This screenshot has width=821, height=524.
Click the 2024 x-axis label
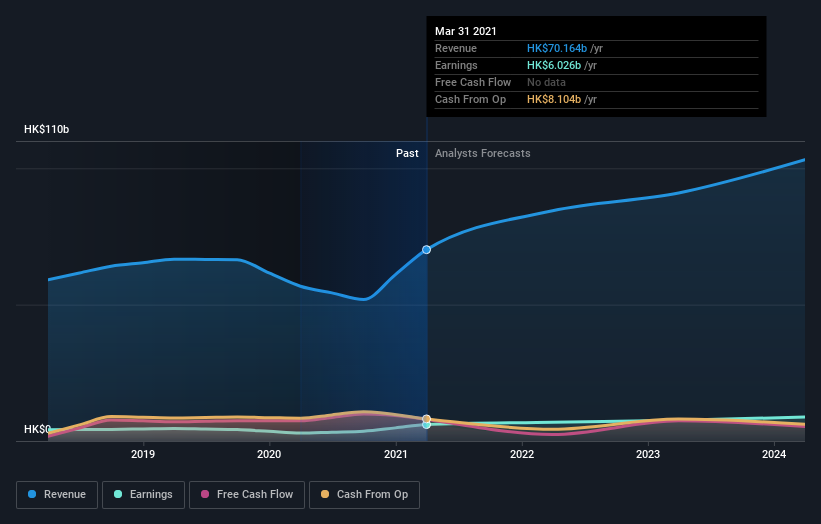774,454
